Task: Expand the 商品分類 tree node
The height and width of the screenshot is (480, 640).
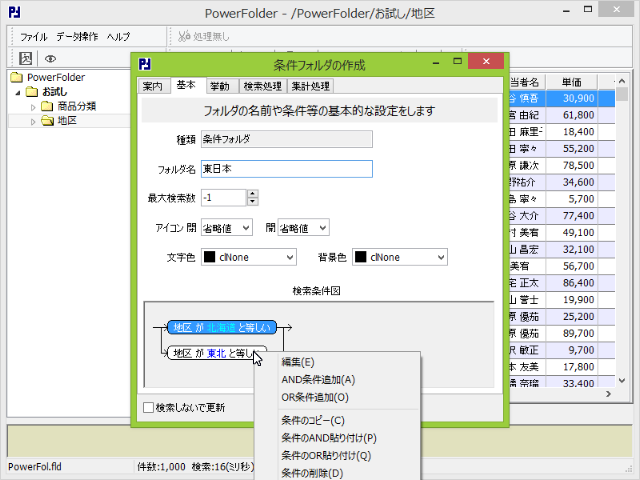Action: click(x=33, y=107)
